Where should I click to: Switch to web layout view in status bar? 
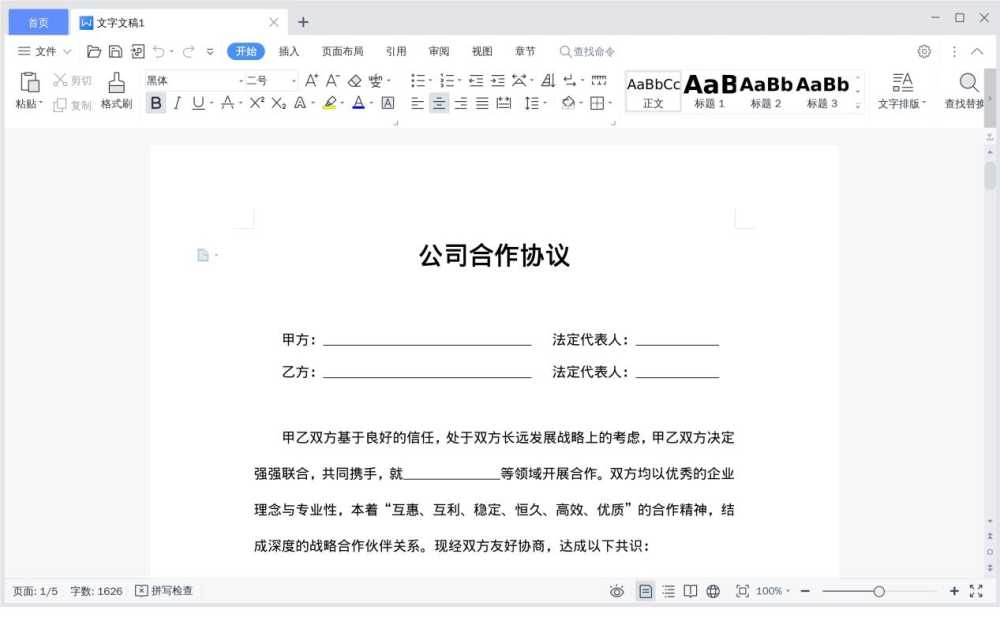tap(713, 591)
